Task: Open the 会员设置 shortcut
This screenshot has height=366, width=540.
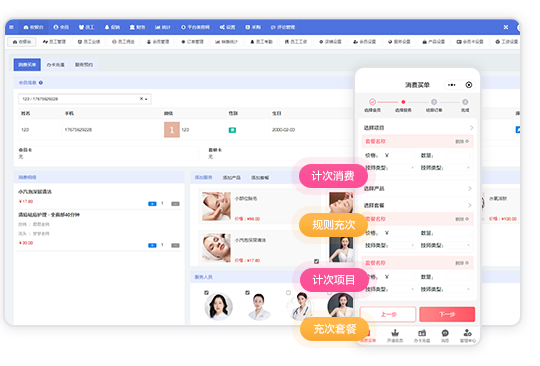Action: pyautogui.click(x=364, y=42)
